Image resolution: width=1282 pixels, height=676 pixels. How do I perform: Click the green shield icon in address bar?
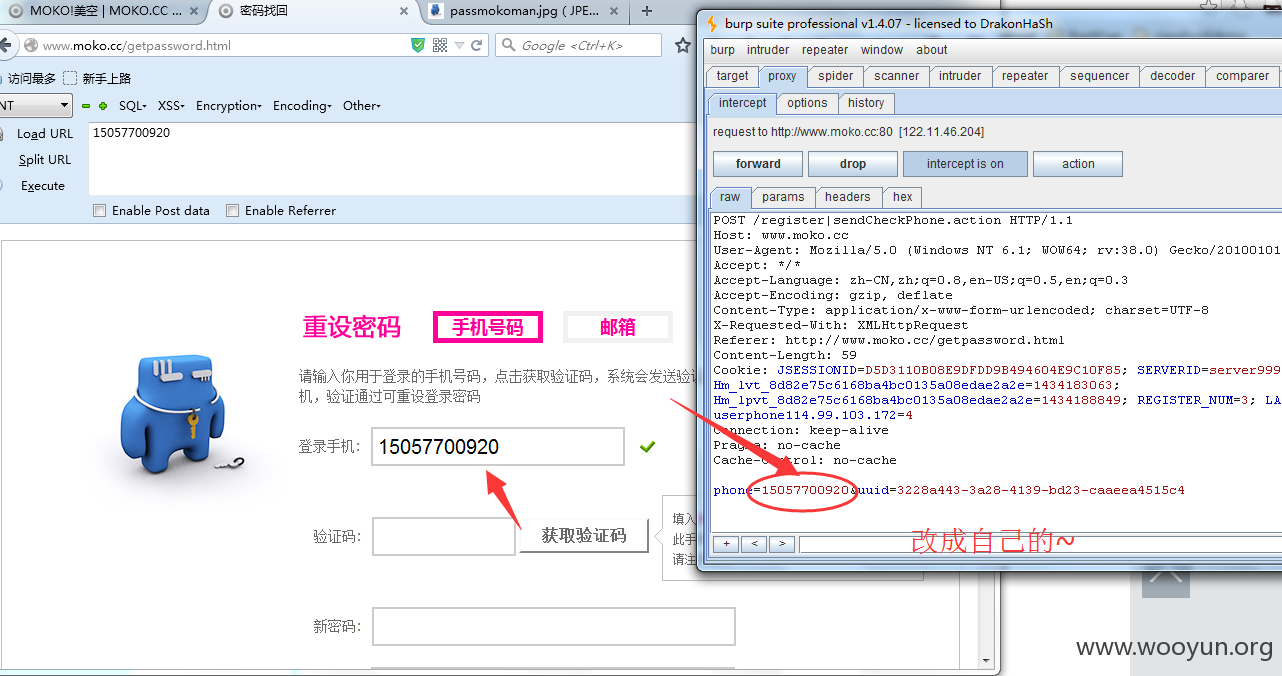coord(418,45)
